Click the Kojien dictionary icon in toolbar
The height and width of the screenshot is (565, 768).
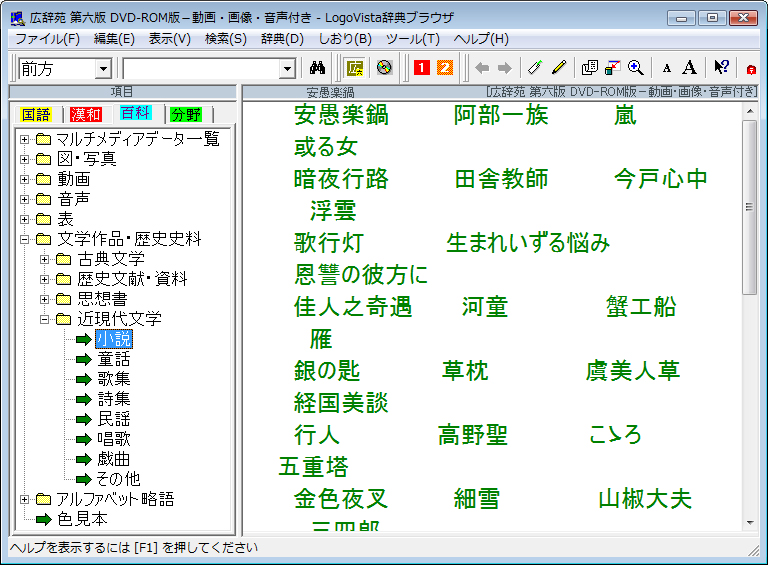click(x=355, y=68)
